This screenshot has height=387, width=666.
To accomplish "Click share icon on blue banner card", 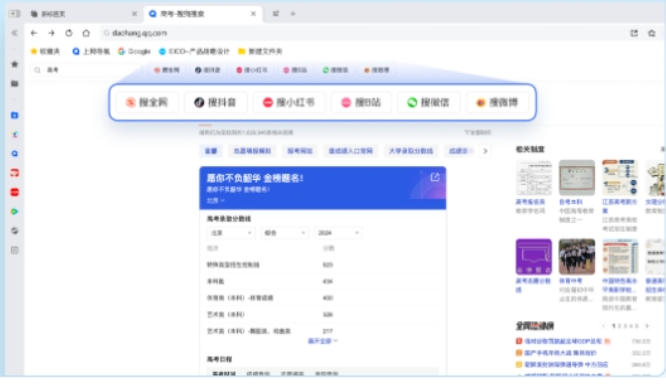I will click(435, 177).
